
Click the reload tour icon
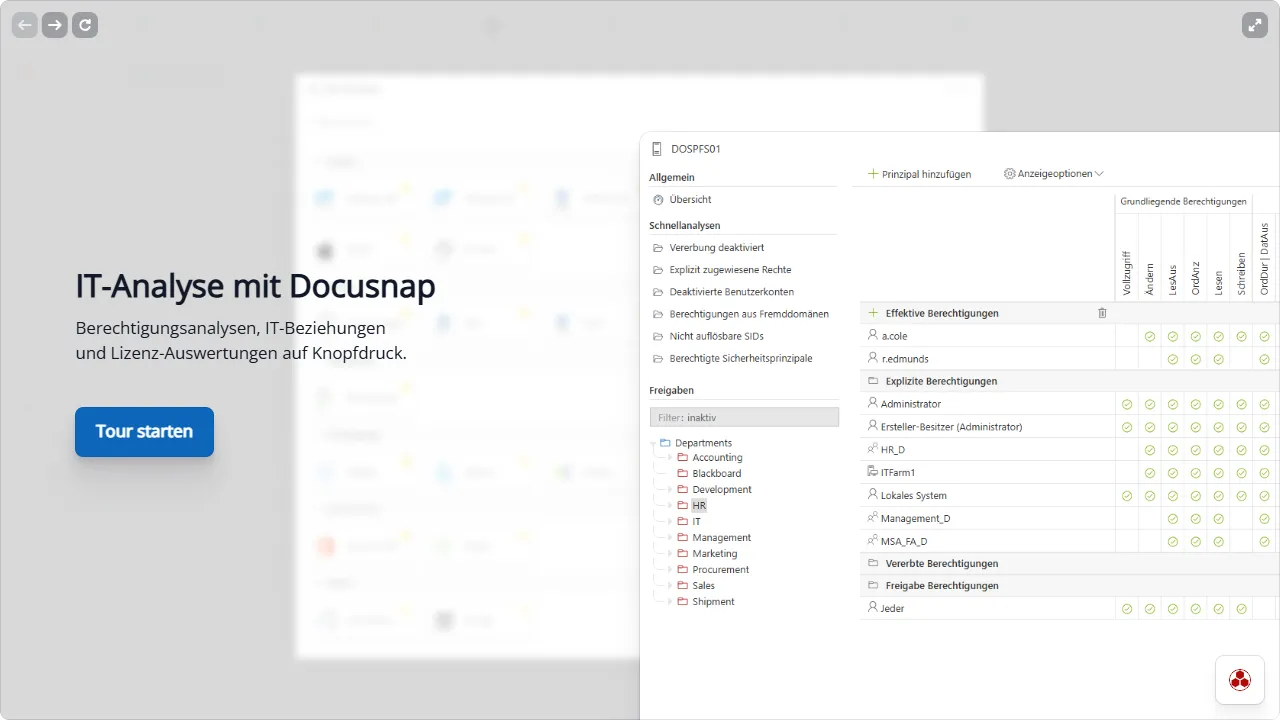(85, 25)
